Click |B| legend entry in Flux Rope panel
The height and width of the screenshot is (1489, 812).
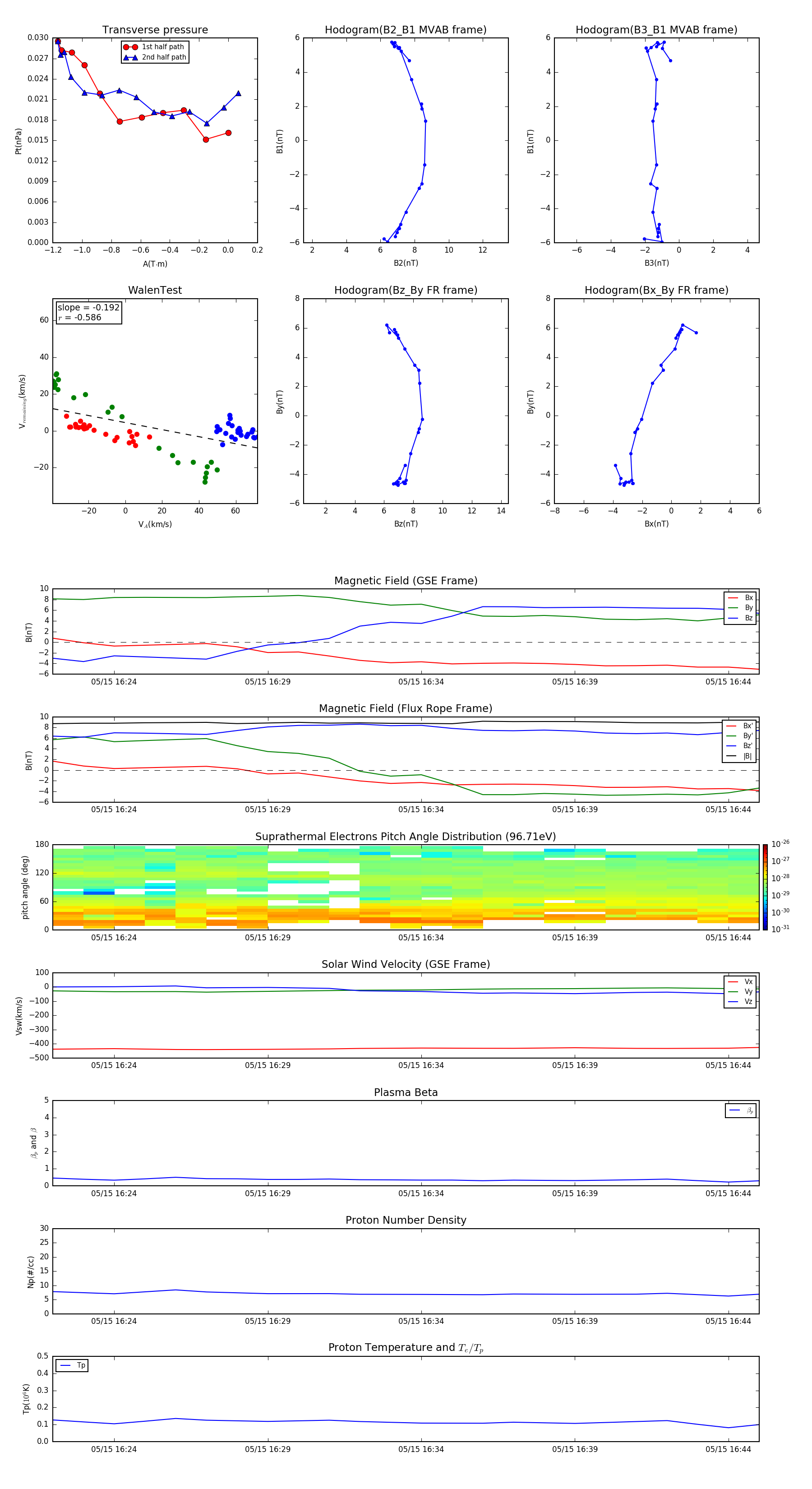click(740, 757)
